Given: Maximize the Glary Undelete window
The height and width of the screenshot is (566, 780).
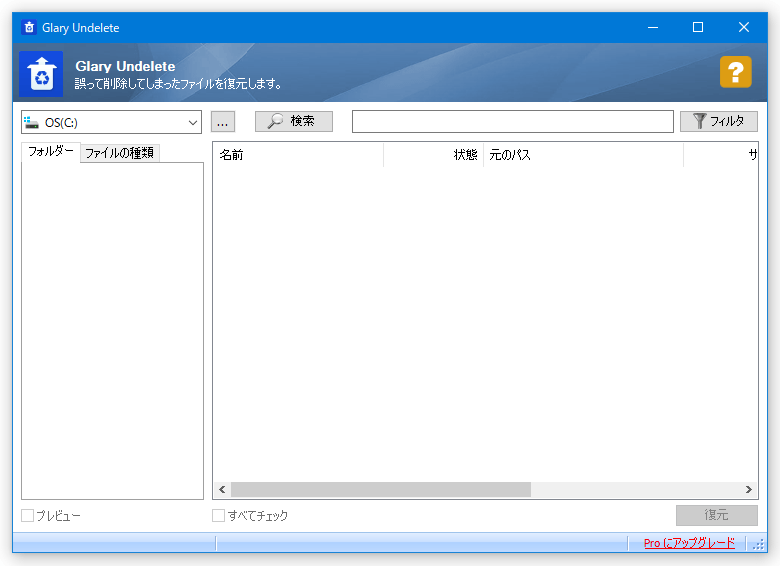Looking at the screenshot, I should click(698, 27).
